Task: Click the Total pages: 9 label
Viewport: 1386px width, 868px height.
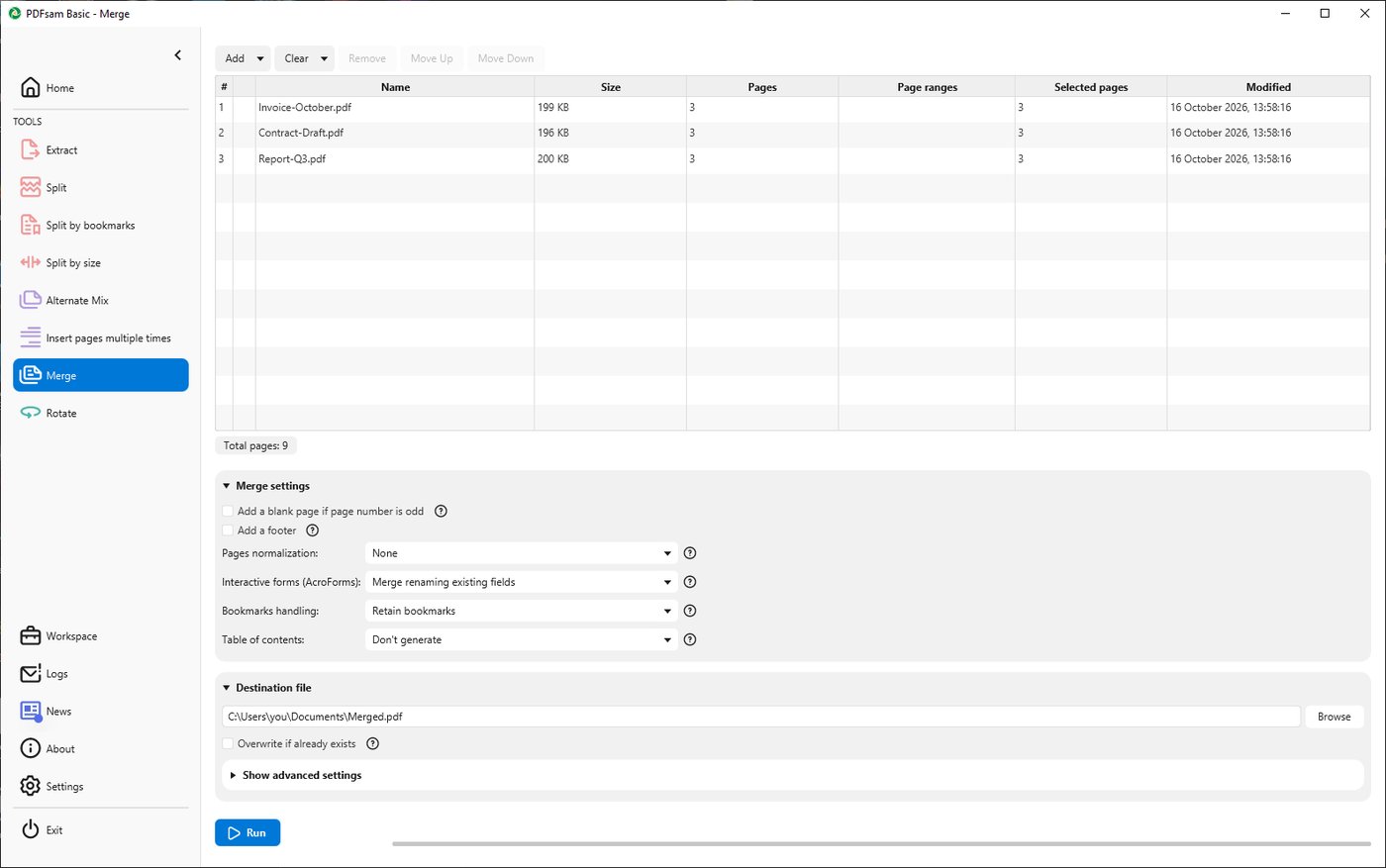Action: 255,445
